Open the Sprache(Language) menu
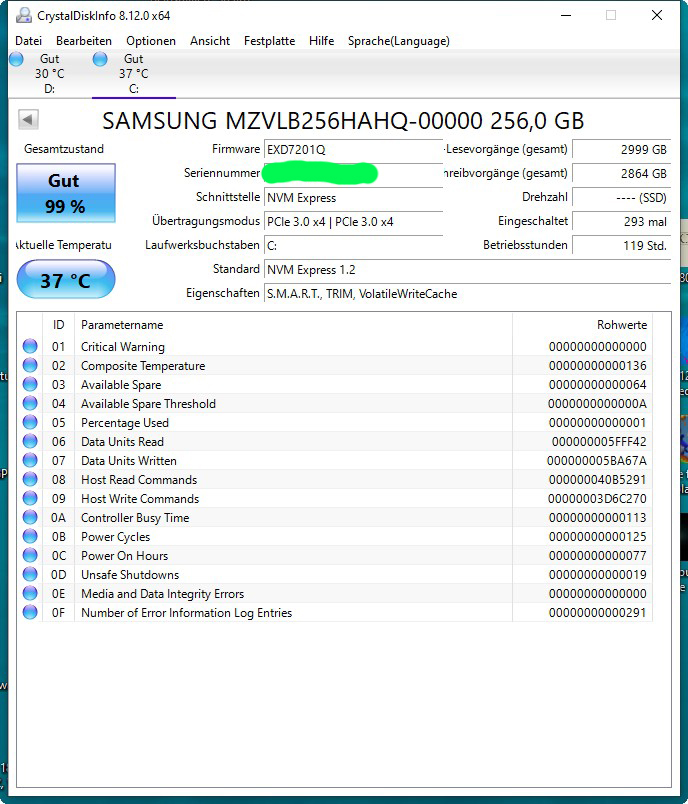The height and width of the screenshot is (804, 688). tap(398, 41)
